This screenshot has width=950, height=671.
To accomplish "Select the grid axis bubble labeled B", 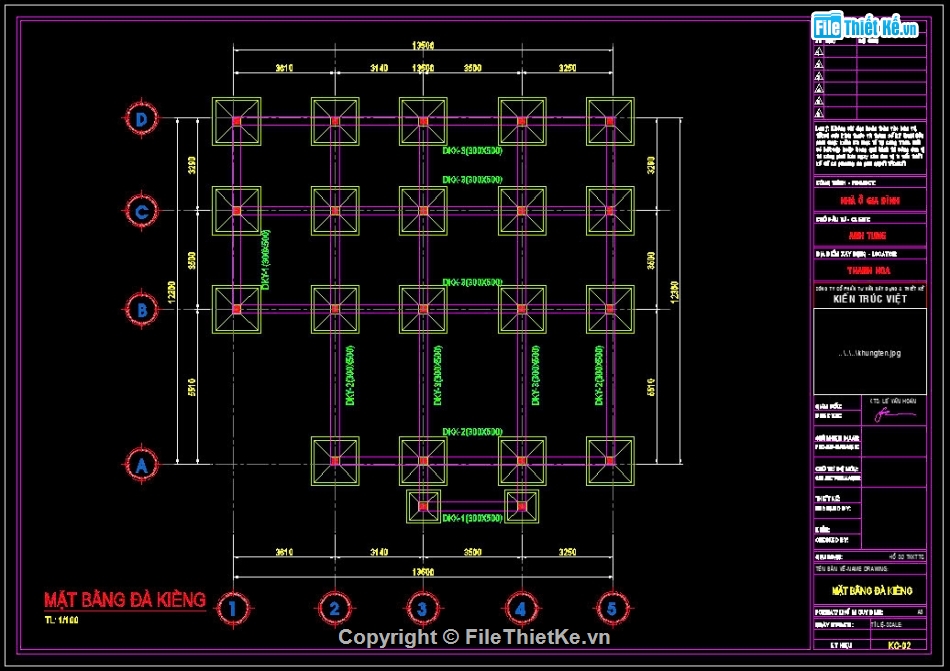I will coord(141,309).
